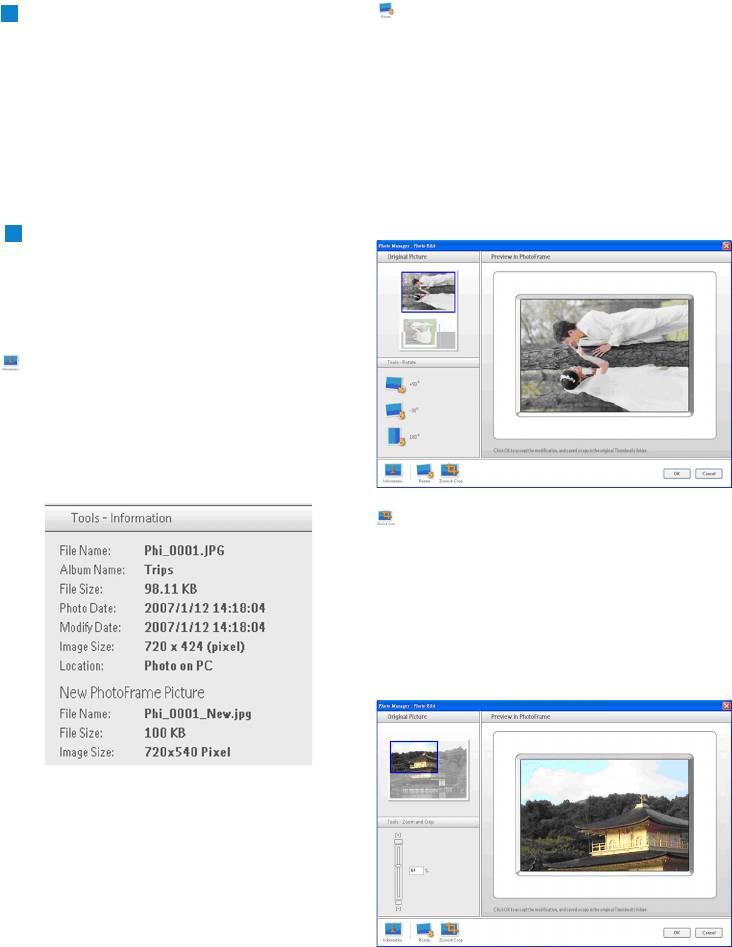
Task: Close the rotate Photo Edit window
Action: click(726, 245)
